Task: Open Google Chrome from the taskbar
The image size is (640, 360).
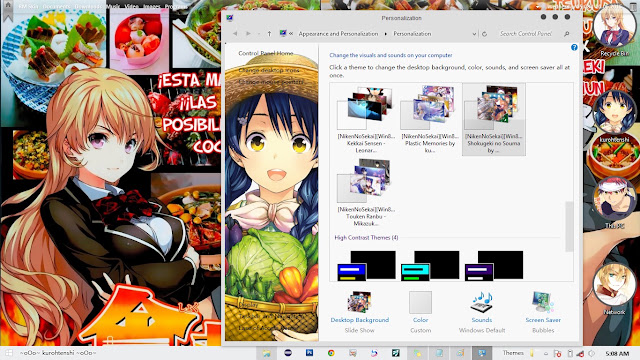Action: [331, 353]
